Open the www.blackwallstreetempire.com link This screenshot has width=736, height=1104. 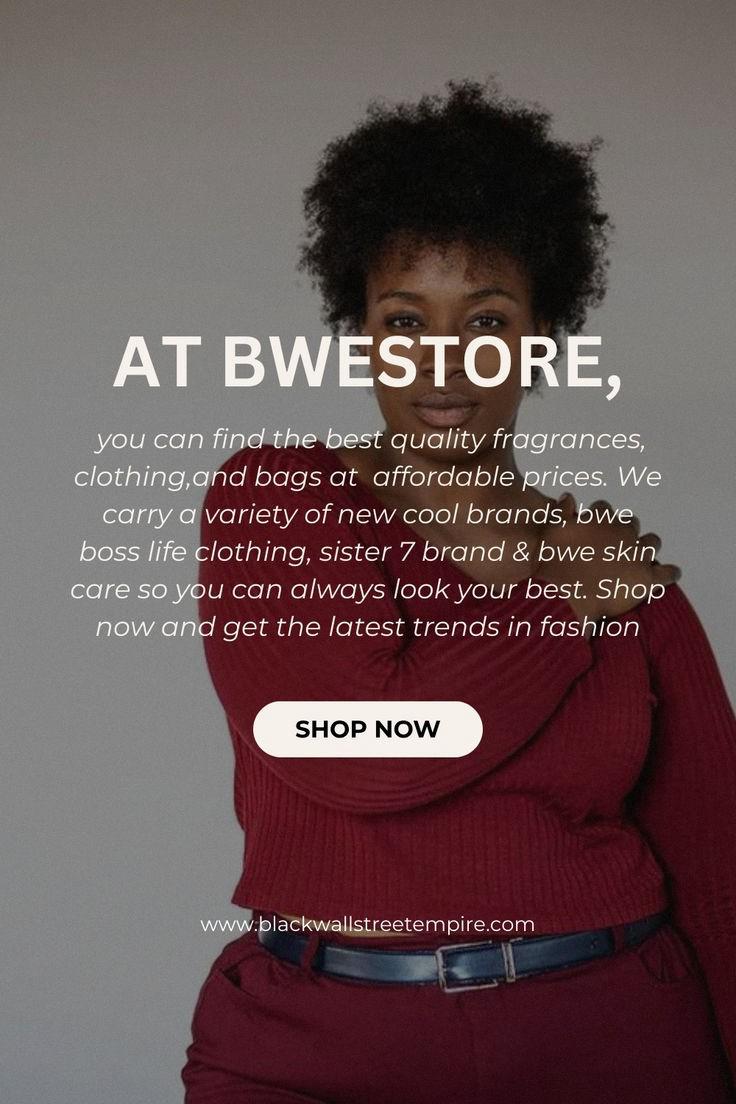click(x=367, y=924)
